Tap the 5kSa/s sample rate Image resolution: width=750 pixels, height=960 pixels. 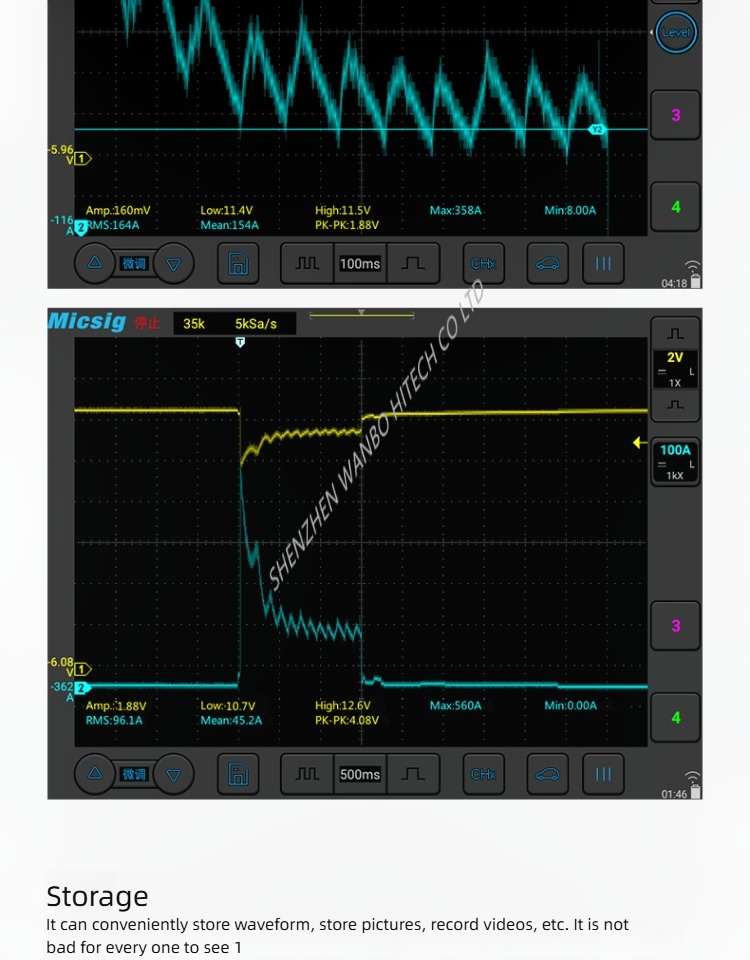256,324
